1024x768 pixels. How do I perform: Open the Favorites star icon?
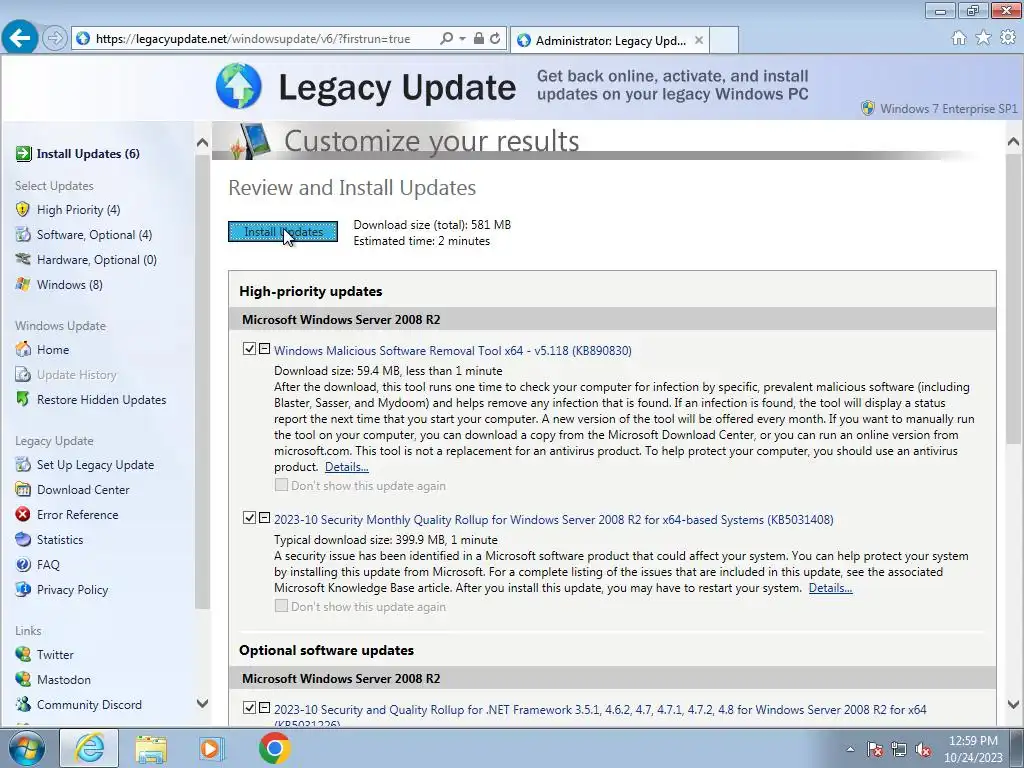(984, 38)
